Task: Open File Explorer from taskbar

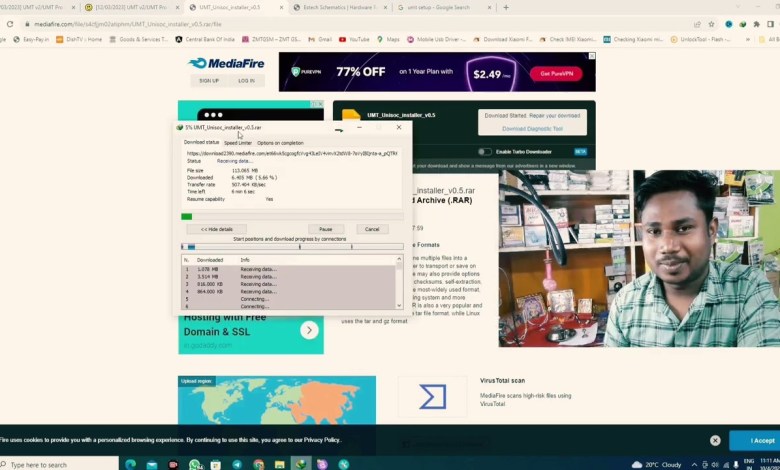Action: pos(280,464)
